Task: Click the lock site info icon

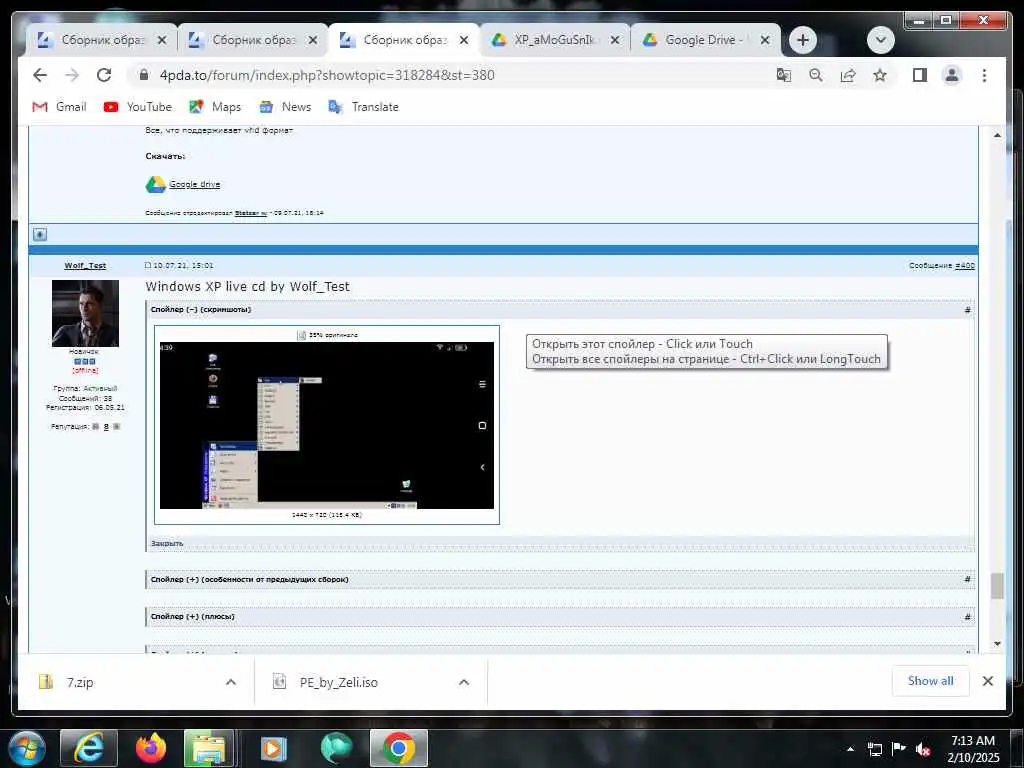Action: pos(144,75)
